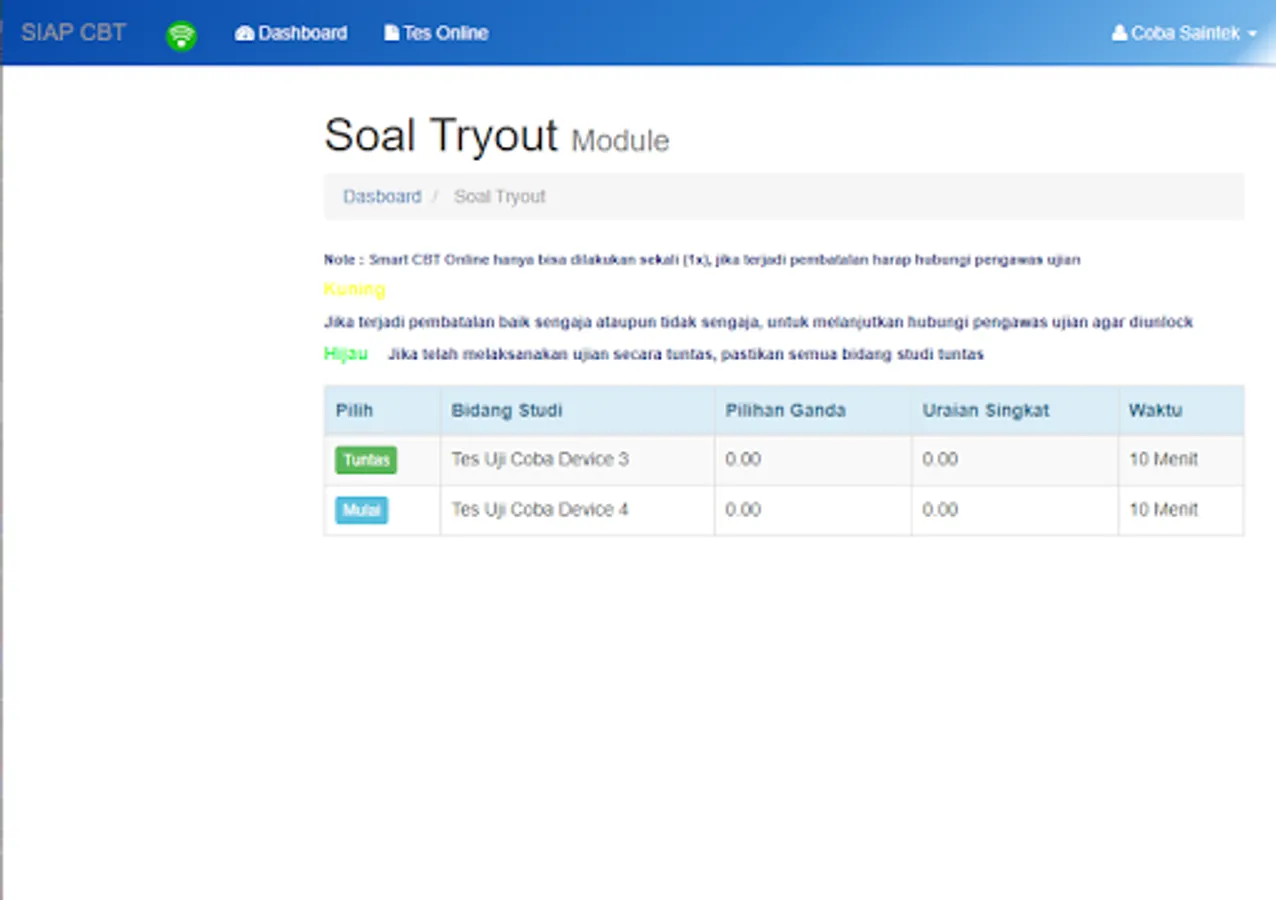Select the Tes Uji Coba Device 3 row
The width and height of the screenshot is (1276, 900).
point(540,459)
